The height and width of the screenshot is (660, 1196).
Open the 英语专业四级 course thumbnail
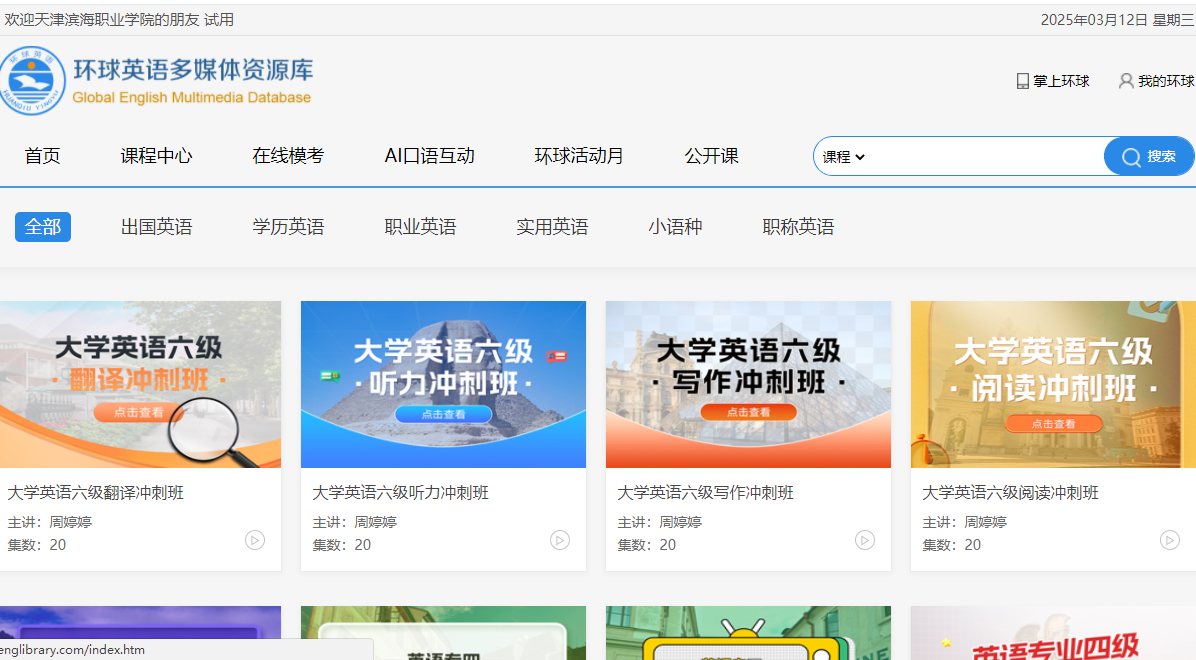[1053, 634]
